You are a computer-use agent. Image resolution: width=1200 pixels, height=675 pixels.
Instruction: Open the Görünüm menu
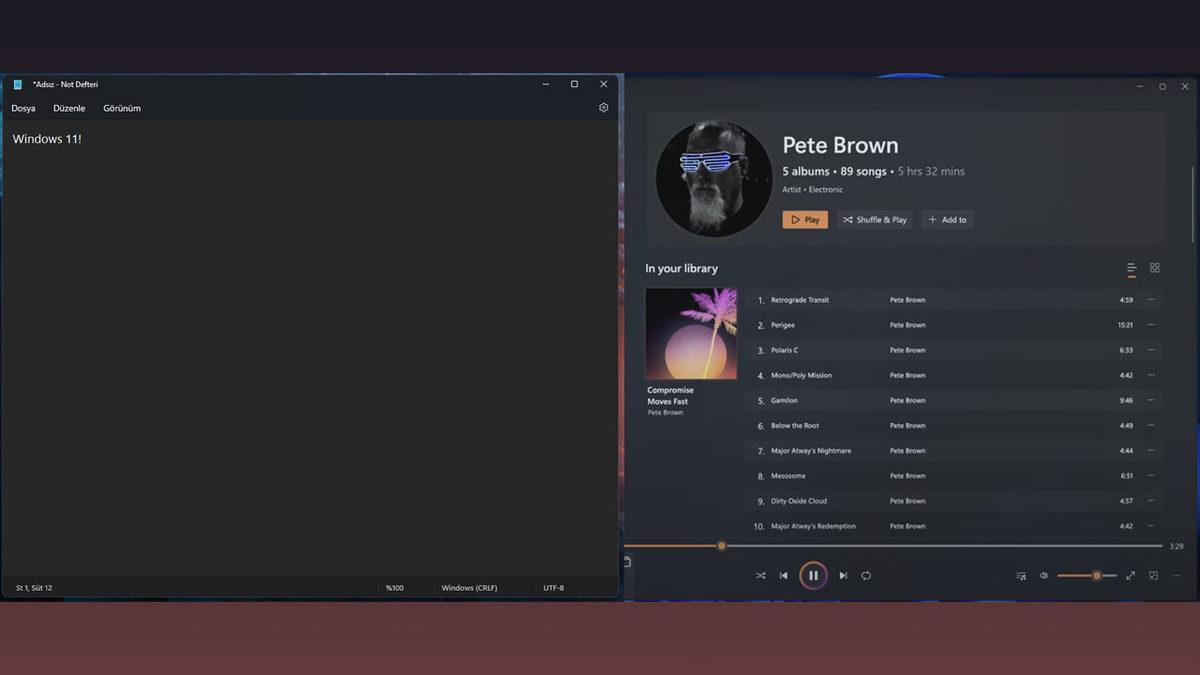point(122,108)
